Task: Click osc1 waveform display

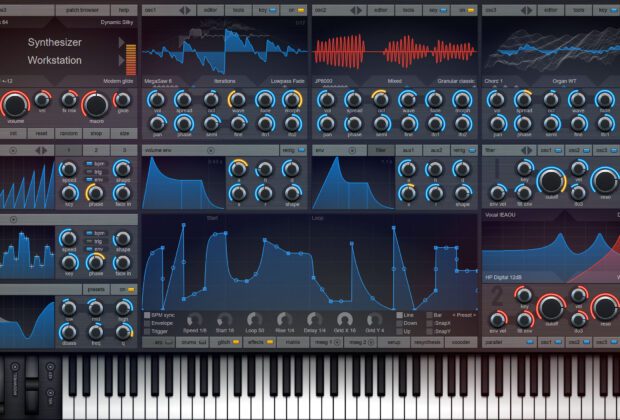Action: click(225, 47)
